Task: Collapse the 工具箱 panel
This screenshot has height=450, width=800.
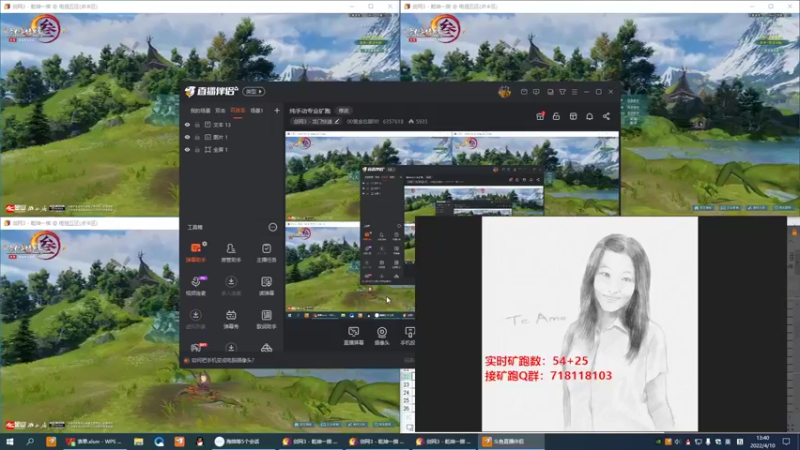Action: [272, 227]
